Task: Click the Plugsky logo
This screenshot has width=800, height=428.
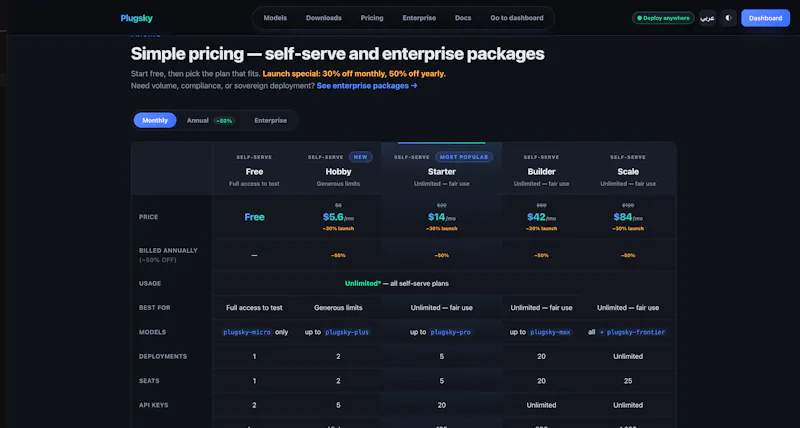Action: pos(136,18)
